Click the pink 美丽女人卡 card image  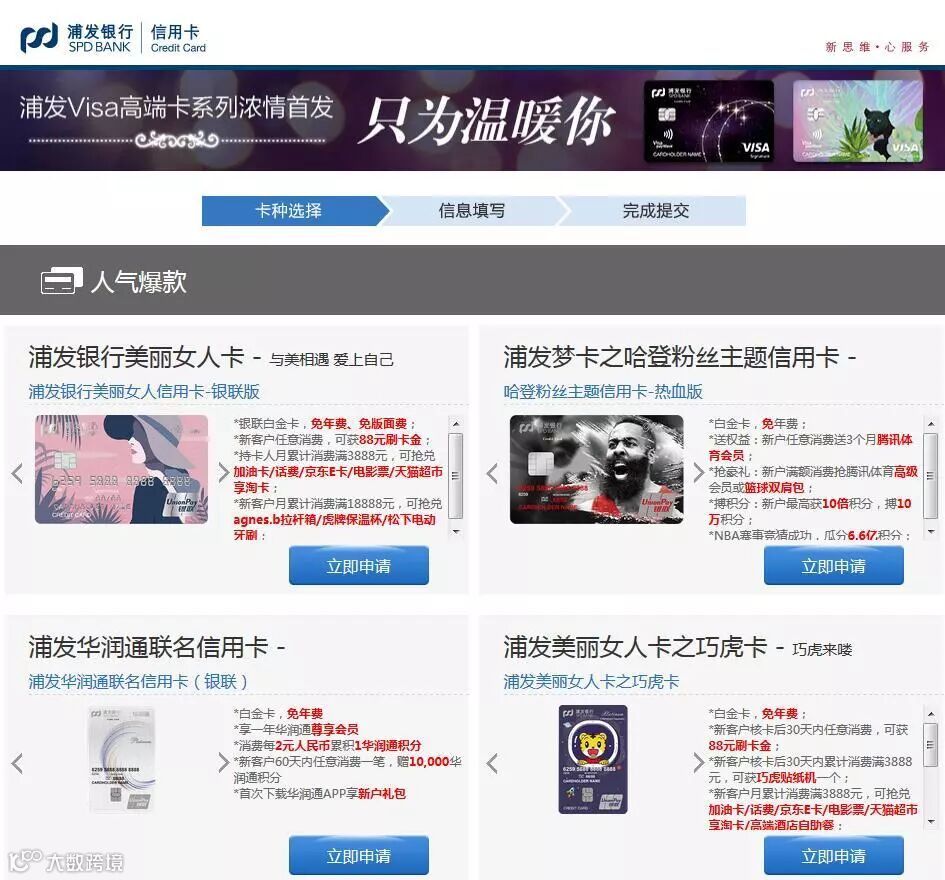coord(121,470)
